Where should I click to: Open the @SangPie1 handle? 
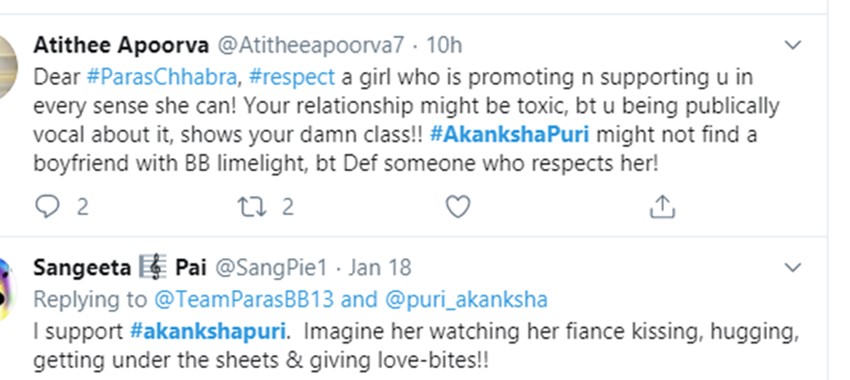click(272, 267)
